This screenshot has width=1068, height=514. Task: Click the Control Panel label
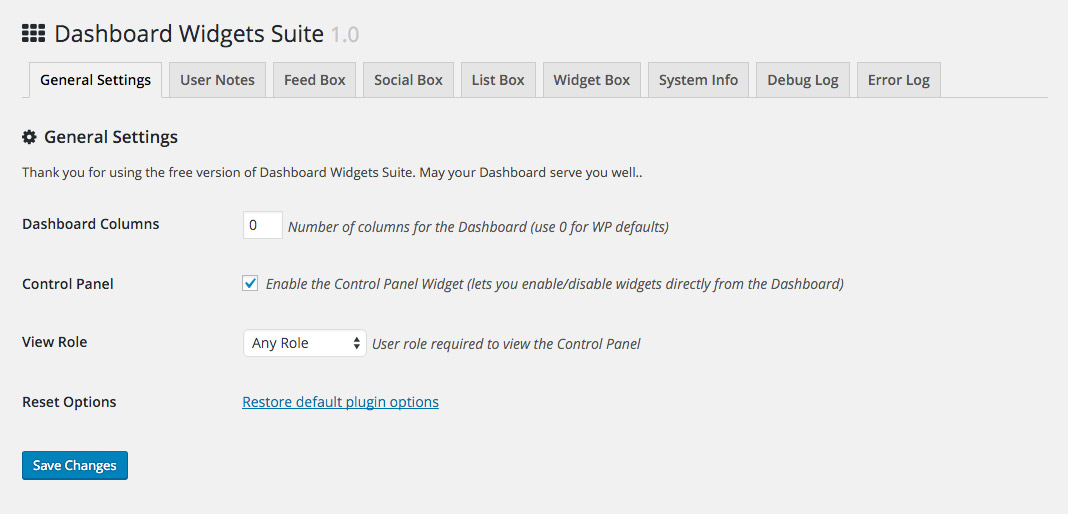(x=68, y=284)
